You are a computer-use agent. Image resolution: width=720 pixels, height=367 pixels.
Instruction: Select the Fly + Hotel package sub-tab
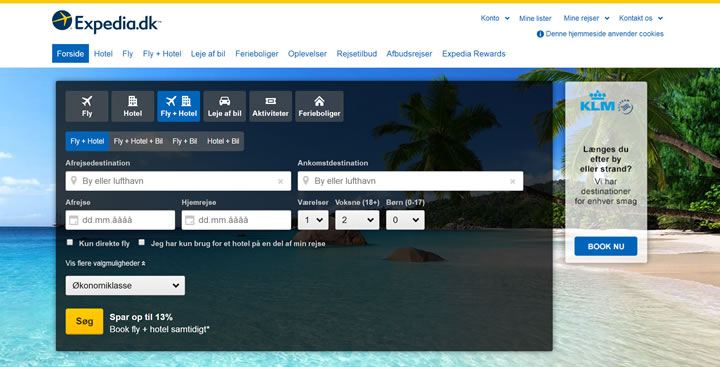(x=87, y=141)
